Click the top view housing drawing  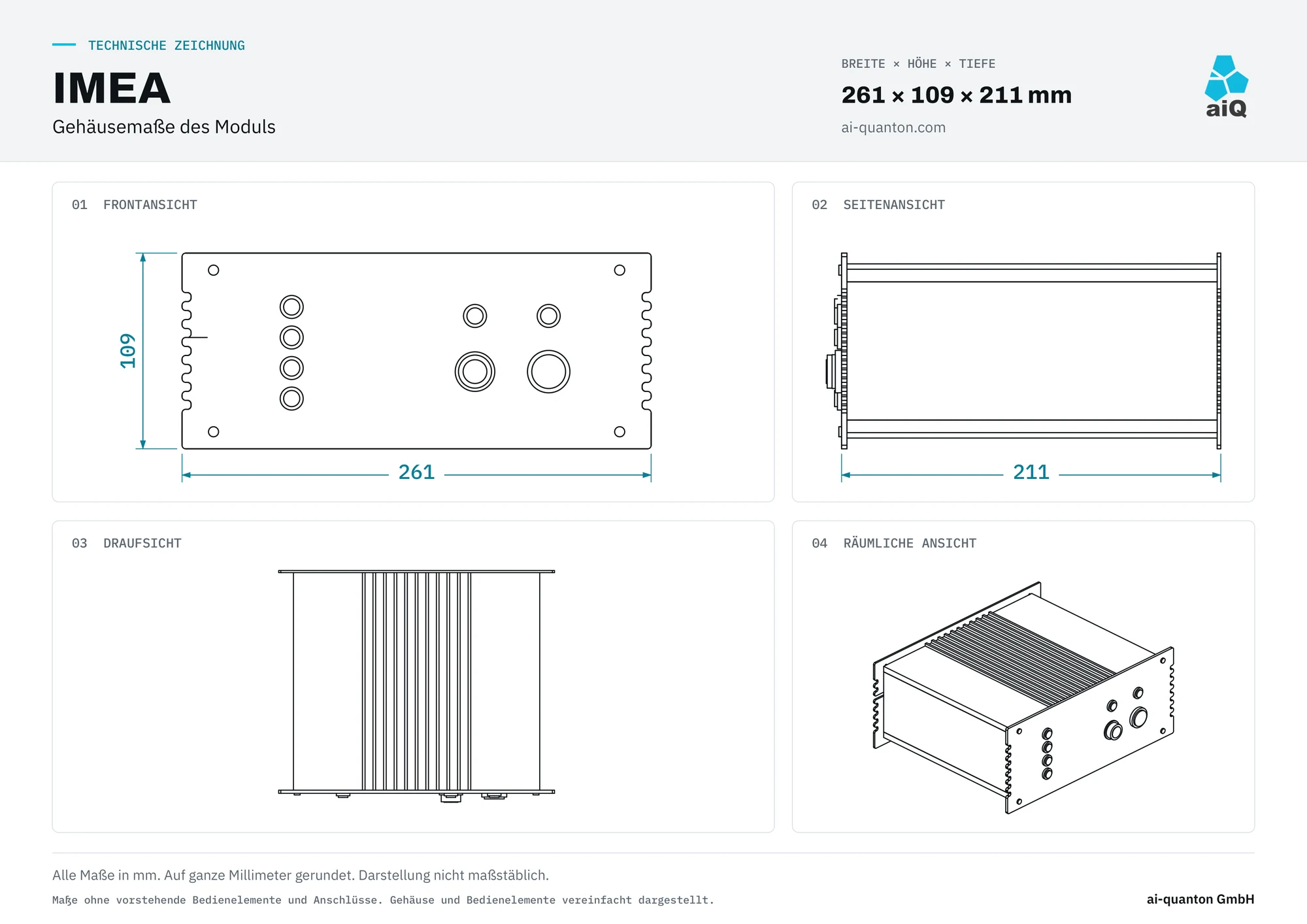pos(416,685)
